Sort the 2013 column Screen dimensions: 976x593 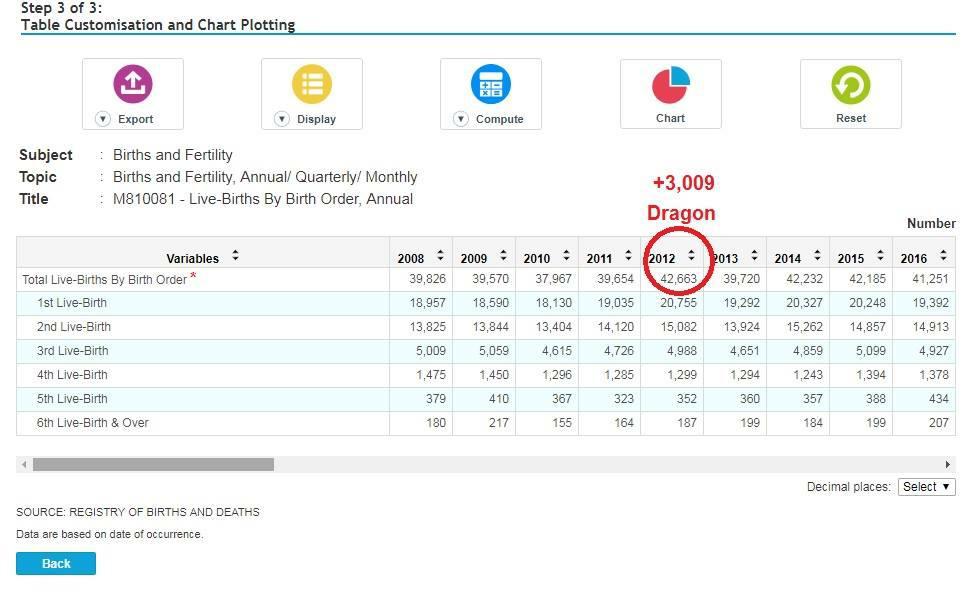pos(754,255)
